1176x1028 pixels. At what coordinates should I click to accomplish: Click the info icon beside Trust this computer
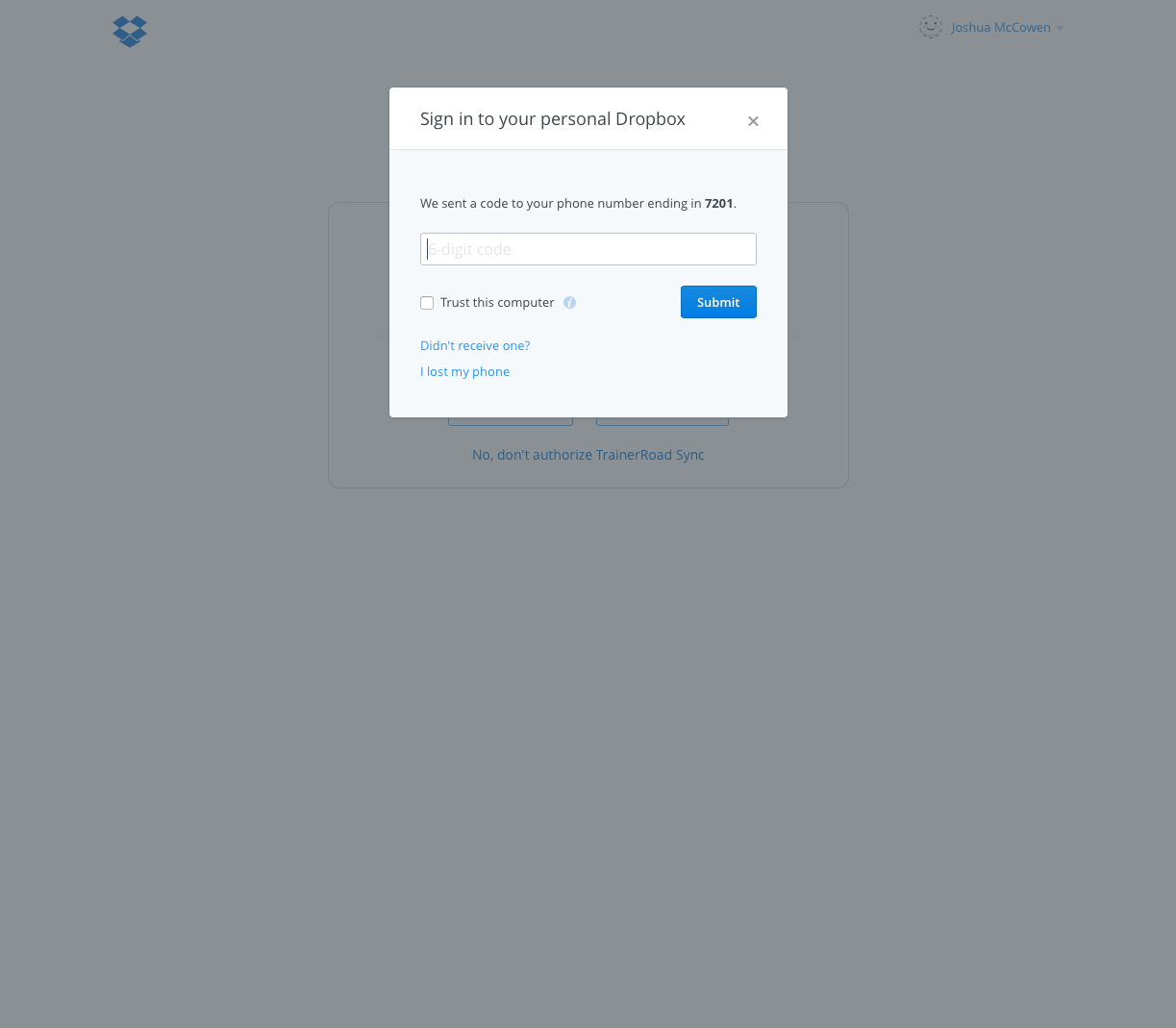click(x=569, y=303)
